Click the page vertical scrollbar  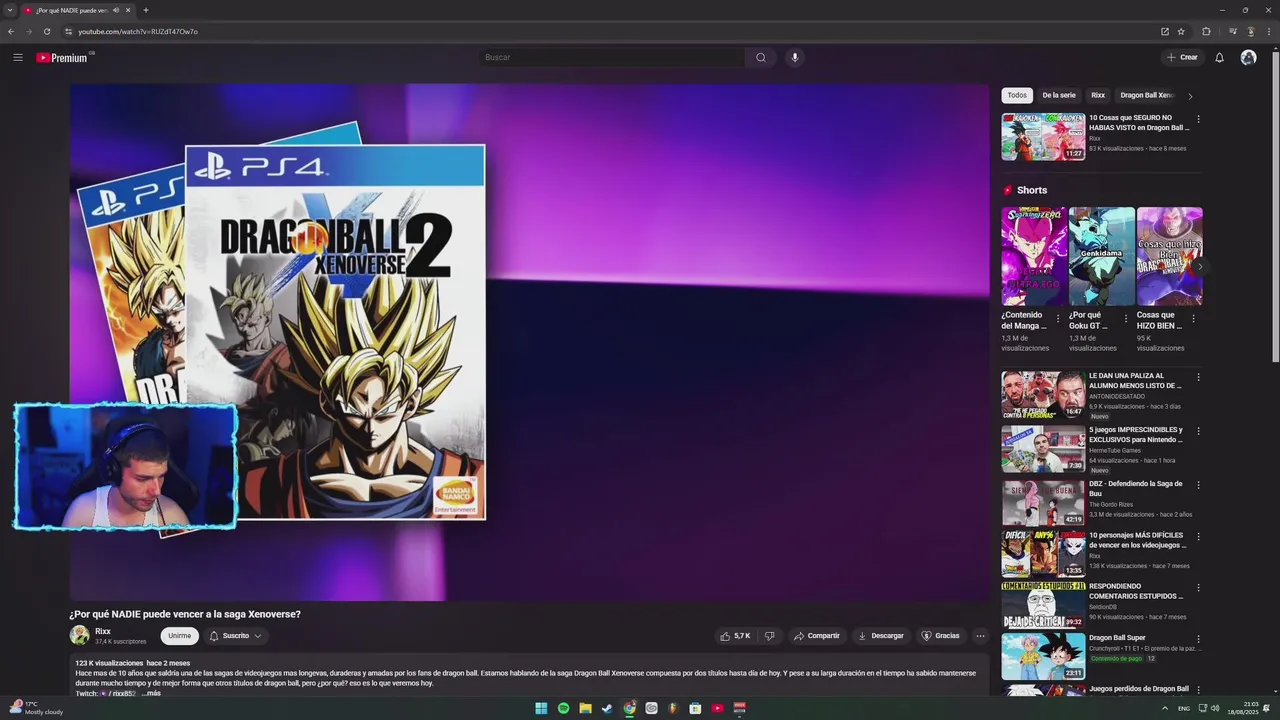1274,205
